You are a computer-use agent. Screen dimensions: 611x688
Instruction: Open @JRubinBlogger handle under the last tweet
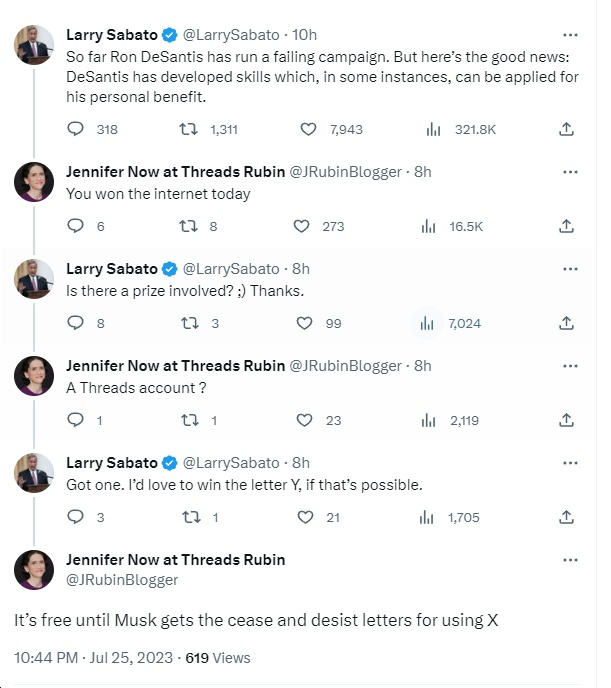tap(122, 580)
